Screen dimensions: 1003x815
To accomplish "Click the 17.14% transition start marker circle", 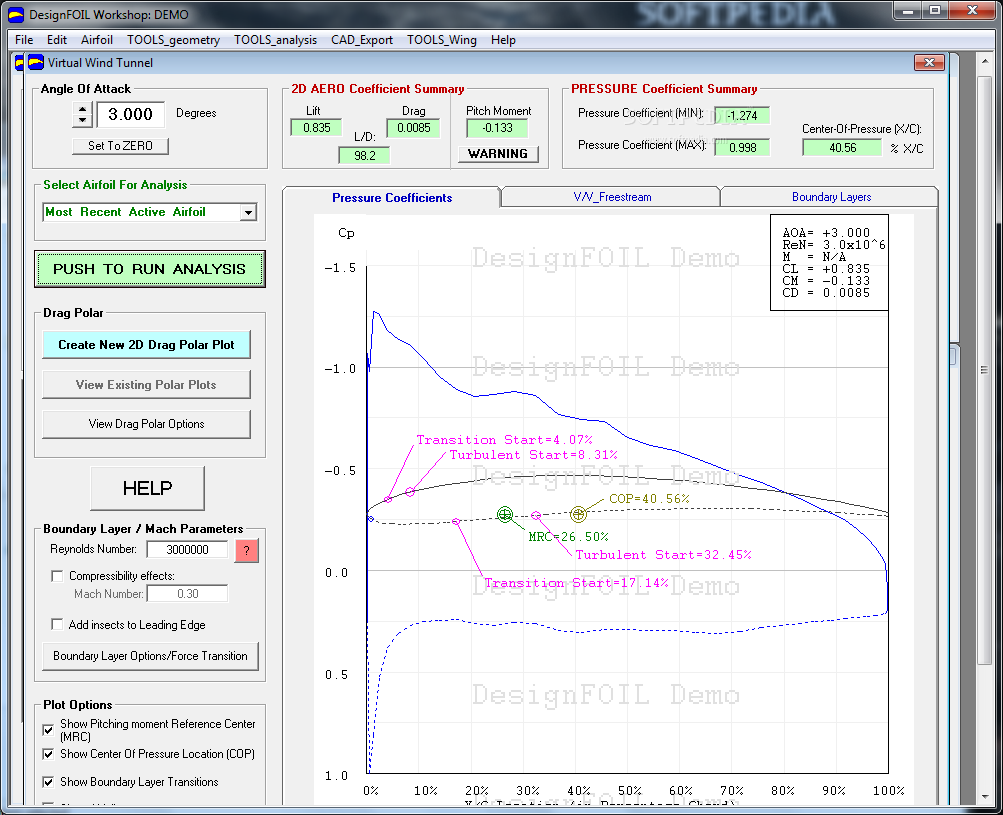I will [x=456, y=522].
